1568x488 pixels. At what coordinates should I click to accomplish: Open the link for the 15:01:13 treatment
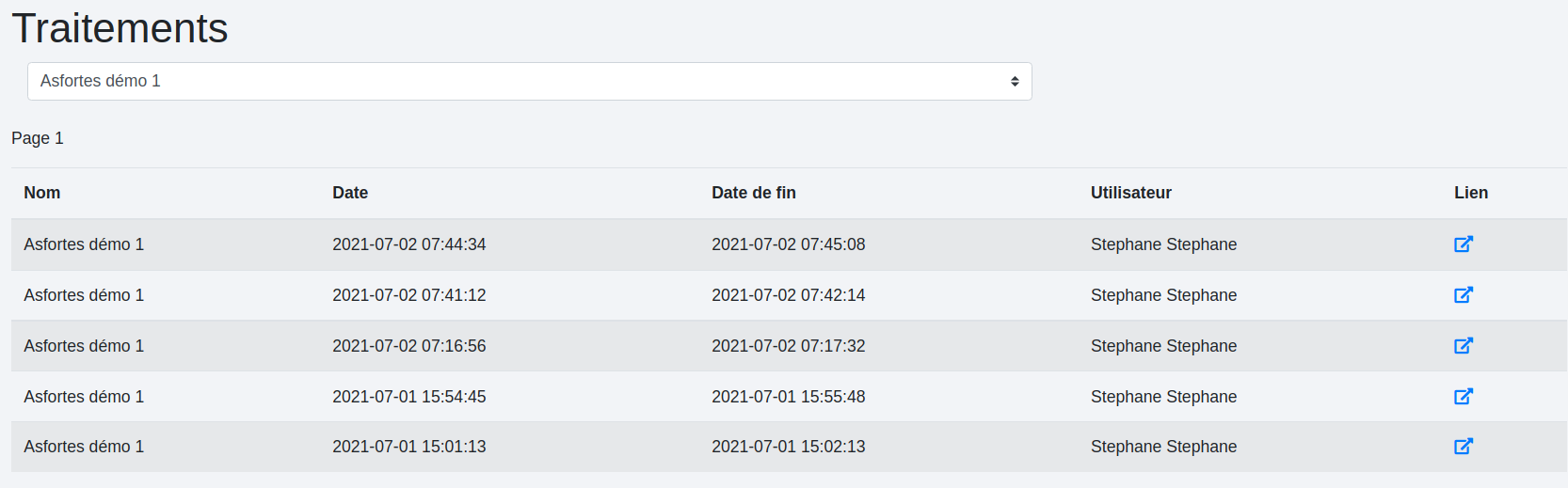click(x=1463, y=447)
